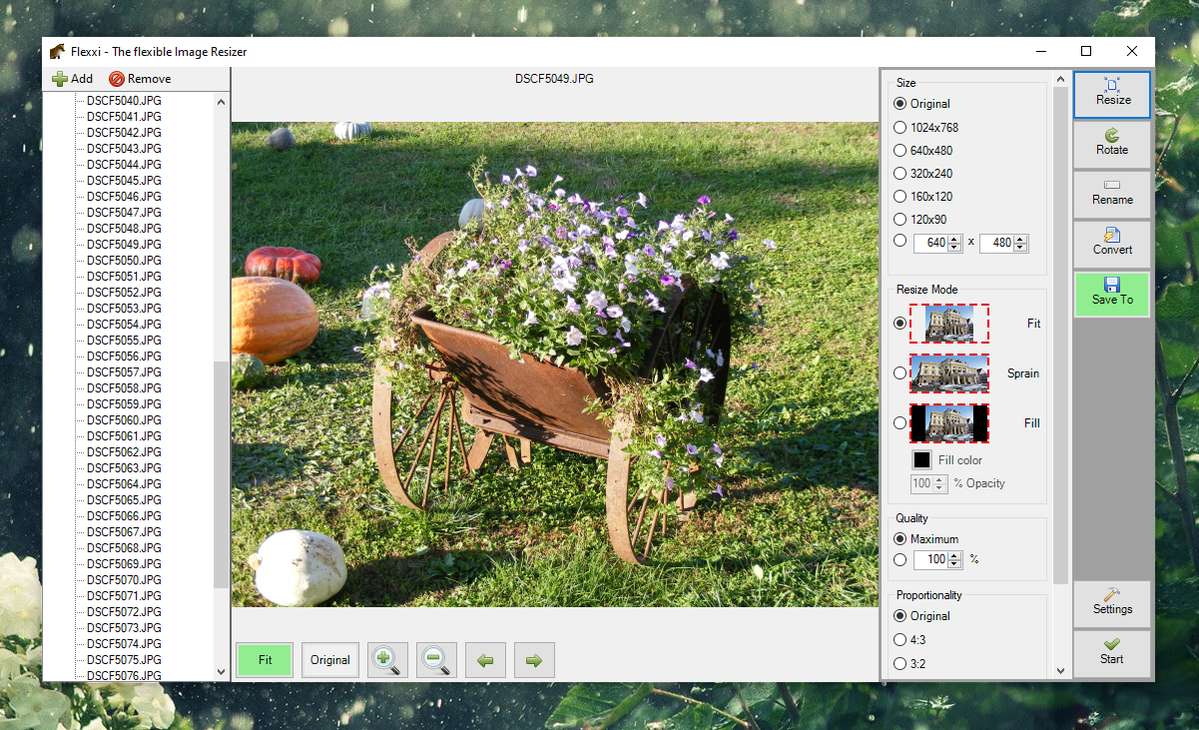This screenshot has width=1199, height=730.
Task: Click the quality percentage input field
Action: [x=931, y=560]
